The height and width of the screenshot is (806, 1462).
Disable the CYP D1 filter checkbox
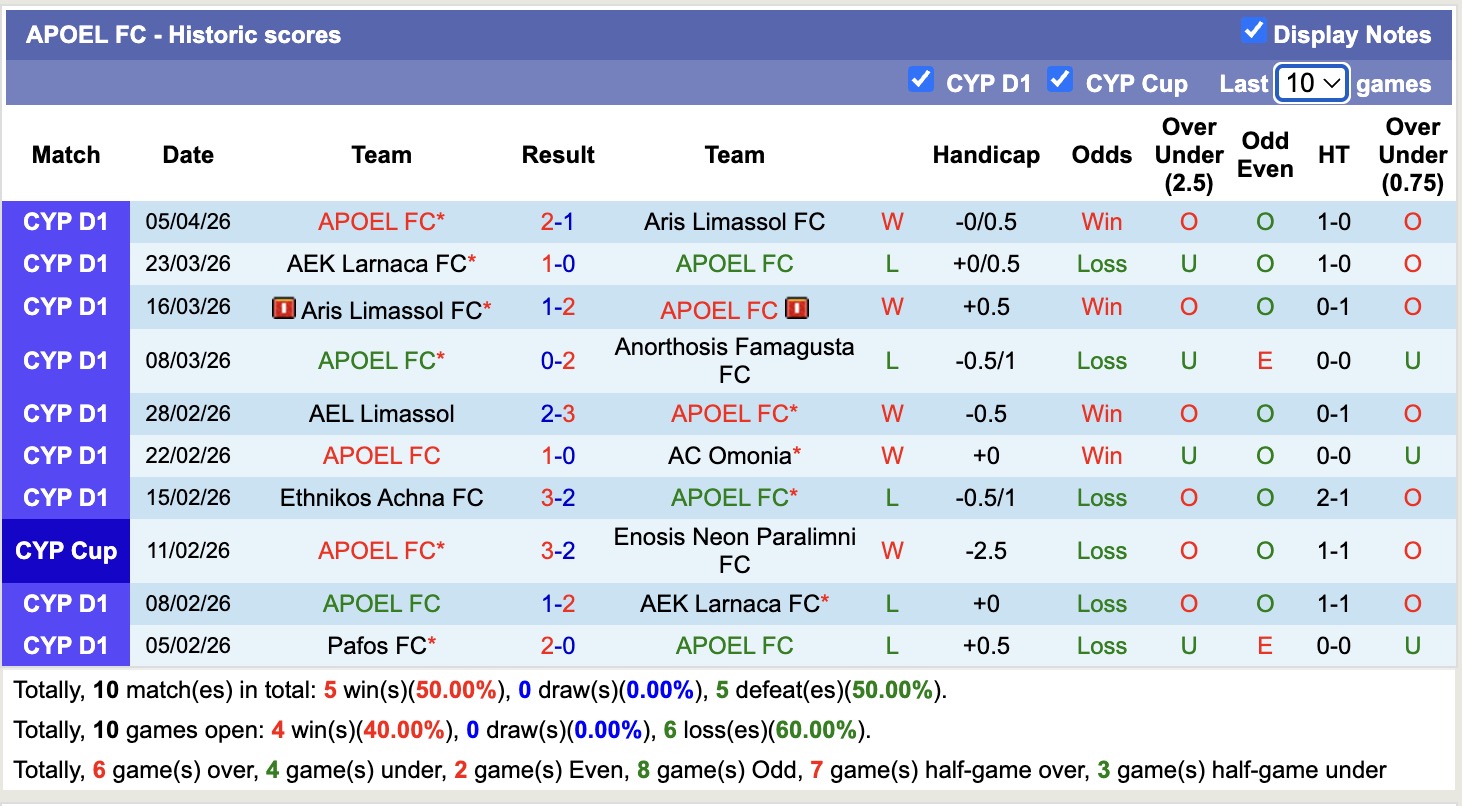(x=921, y=81)
